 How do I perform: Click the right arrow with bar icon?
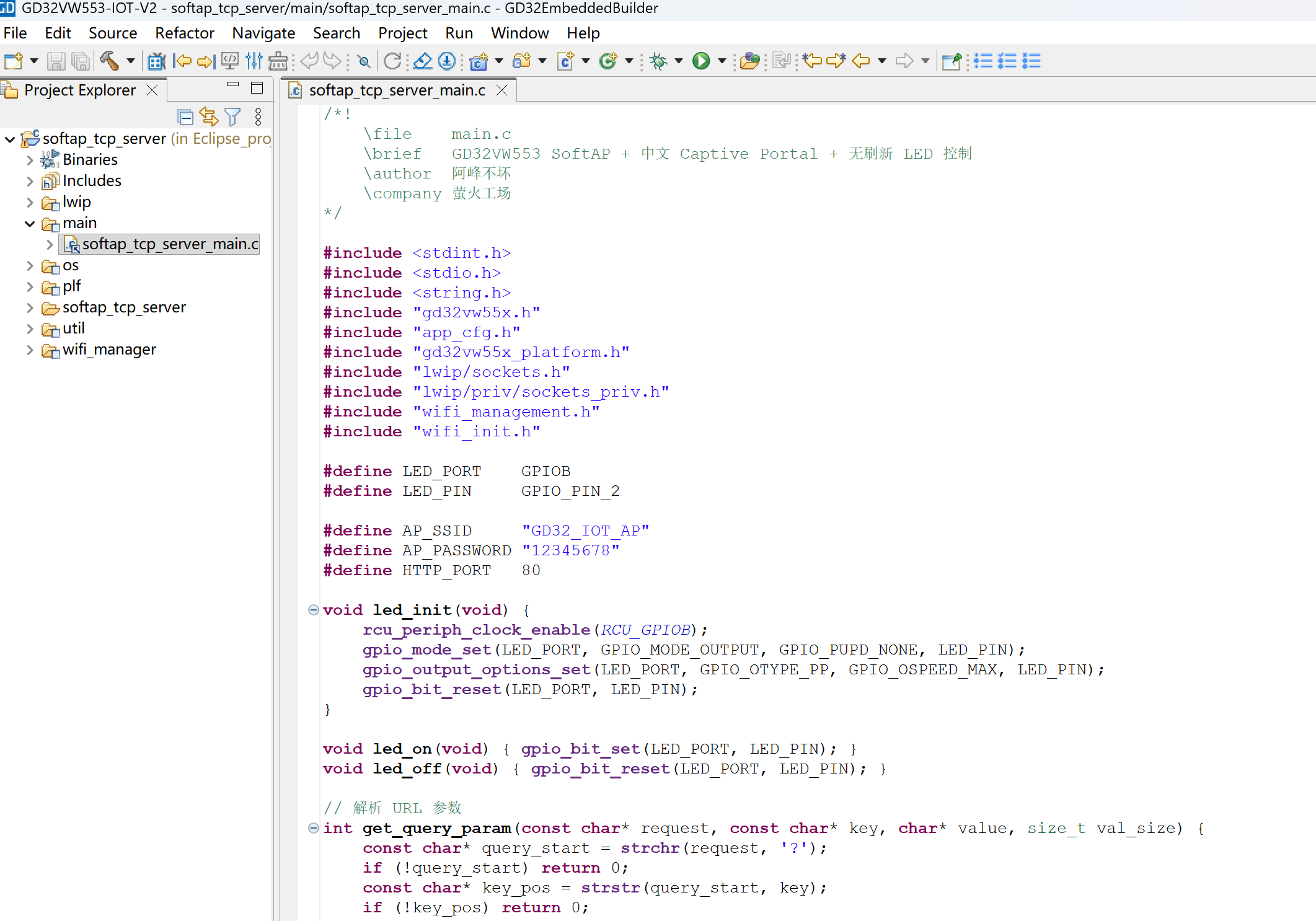tap(206, 61)
